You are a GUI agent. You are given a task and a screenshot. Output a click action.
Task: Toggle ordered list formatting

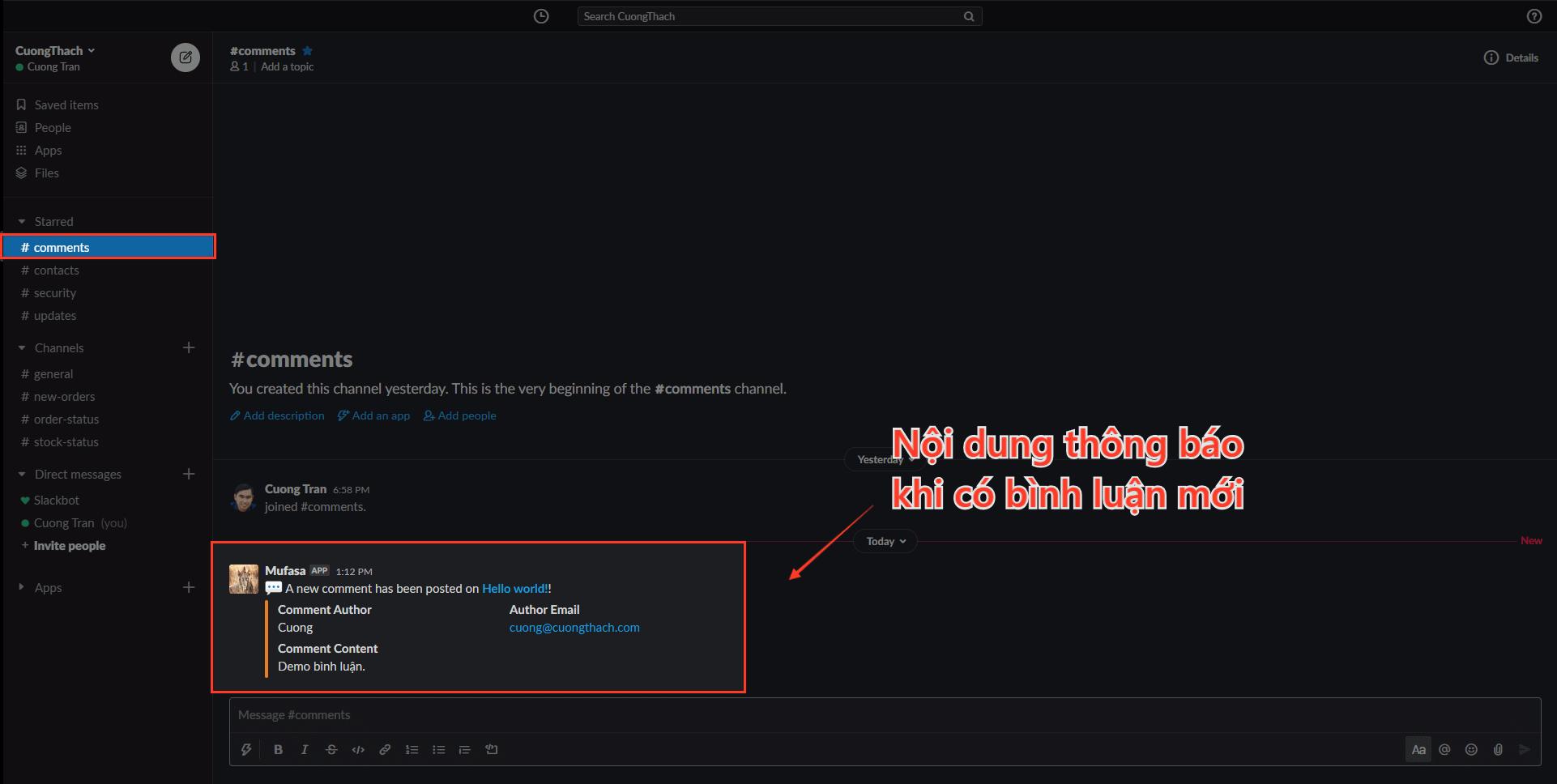(x=412, y=749)
